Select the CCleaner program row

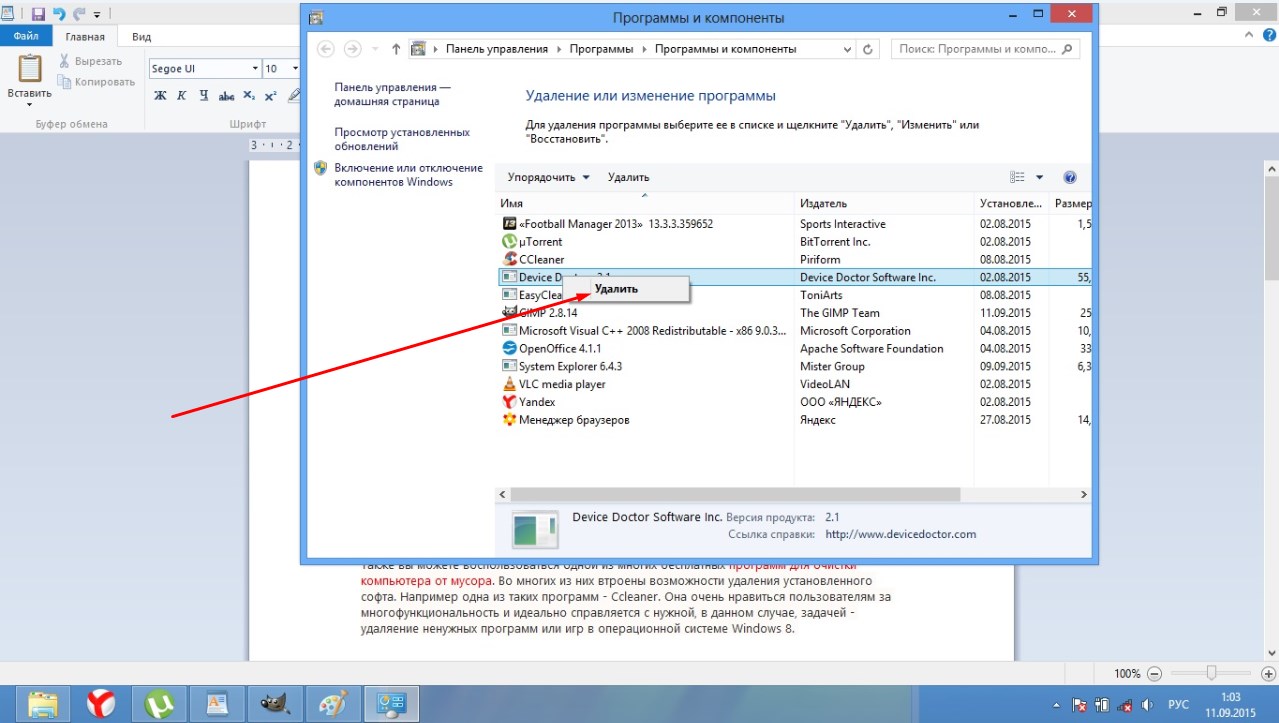pos(793,260)
